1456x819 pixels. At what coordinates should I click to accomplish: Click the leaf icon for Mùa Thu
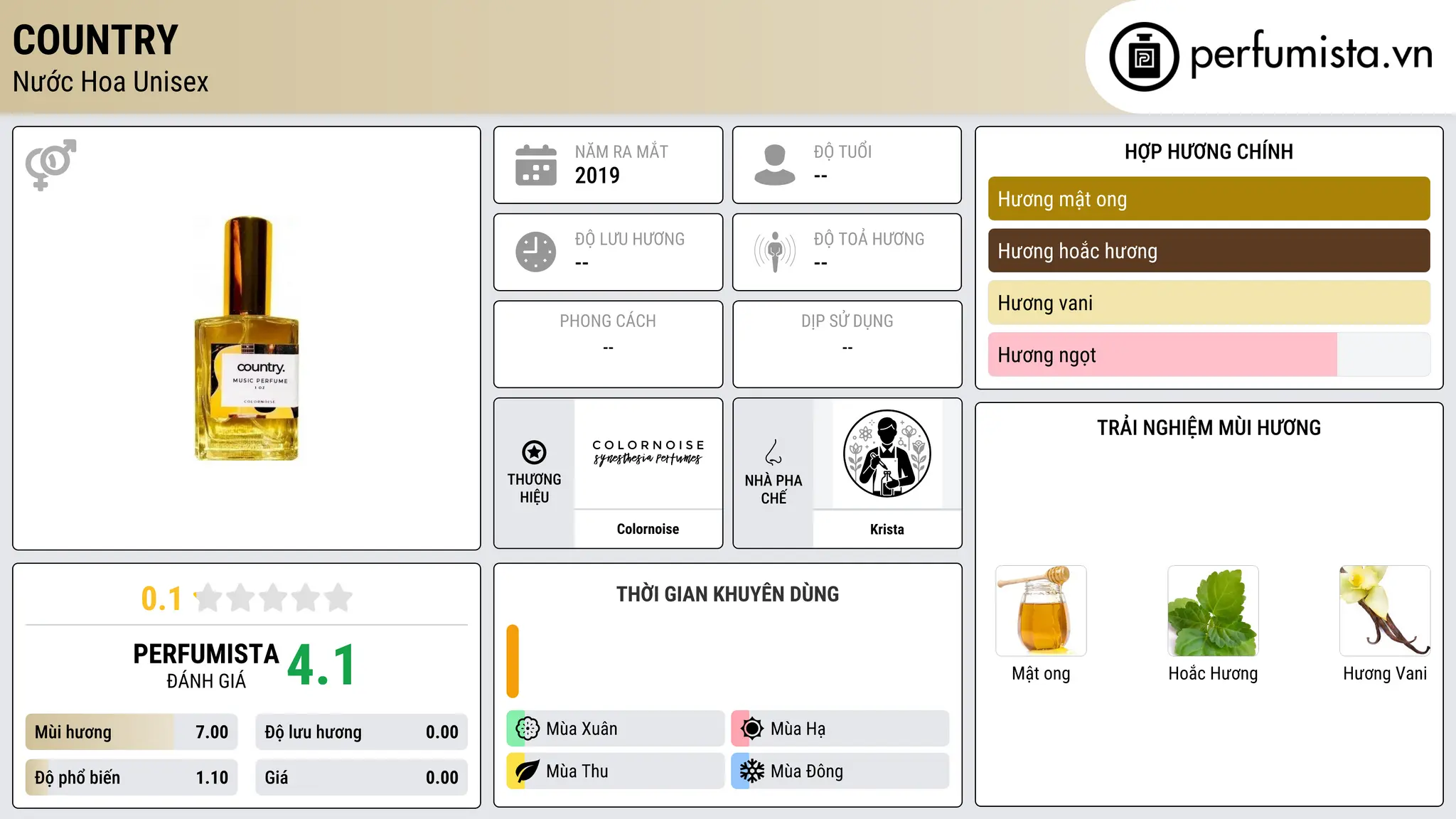click(528, 771)
